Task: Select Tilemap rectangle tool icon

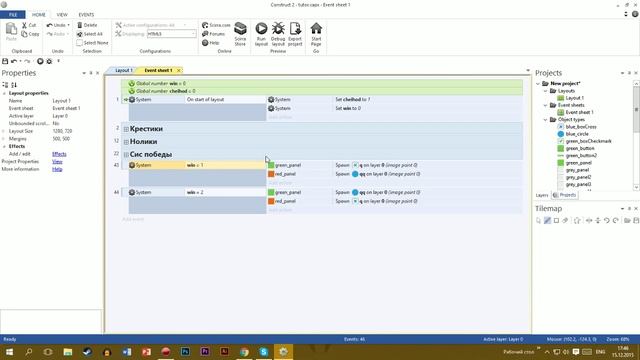Action: pos(556,220)
